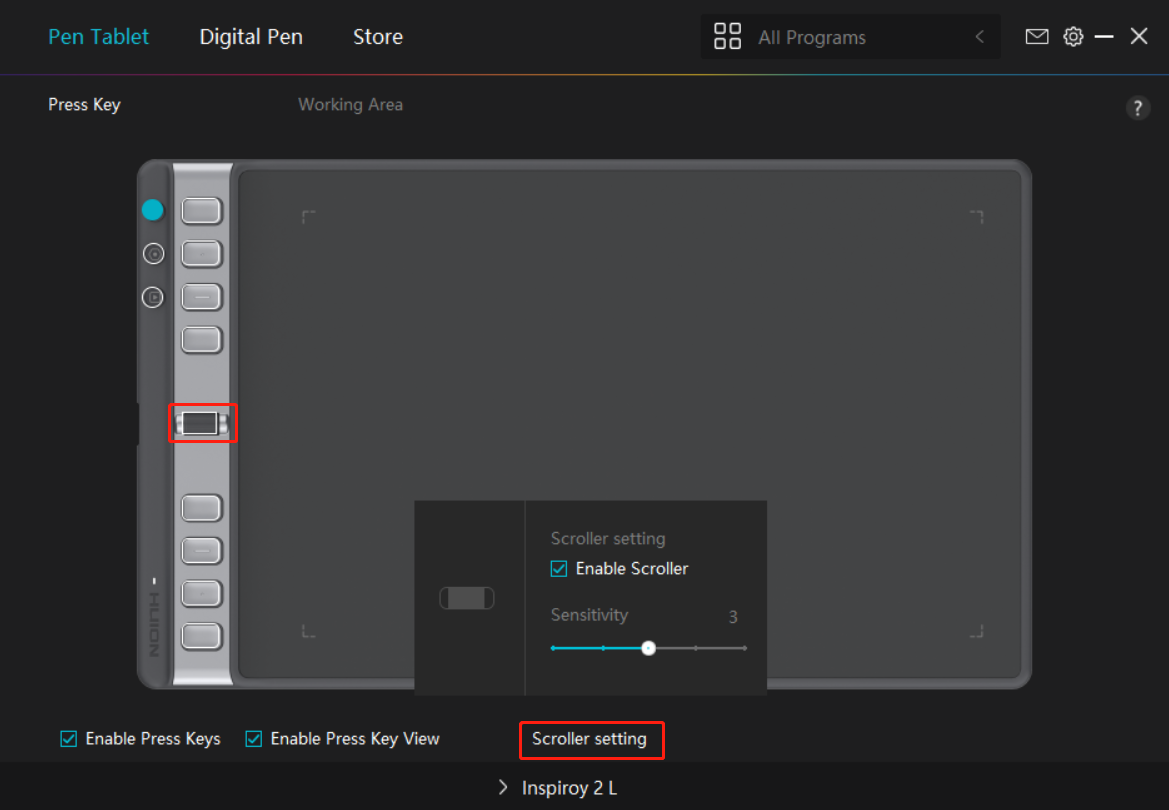Viewport: 1169px width, 810px height.
Task: Collapse program list with the left chevron
Action: [x=979, y=37]
